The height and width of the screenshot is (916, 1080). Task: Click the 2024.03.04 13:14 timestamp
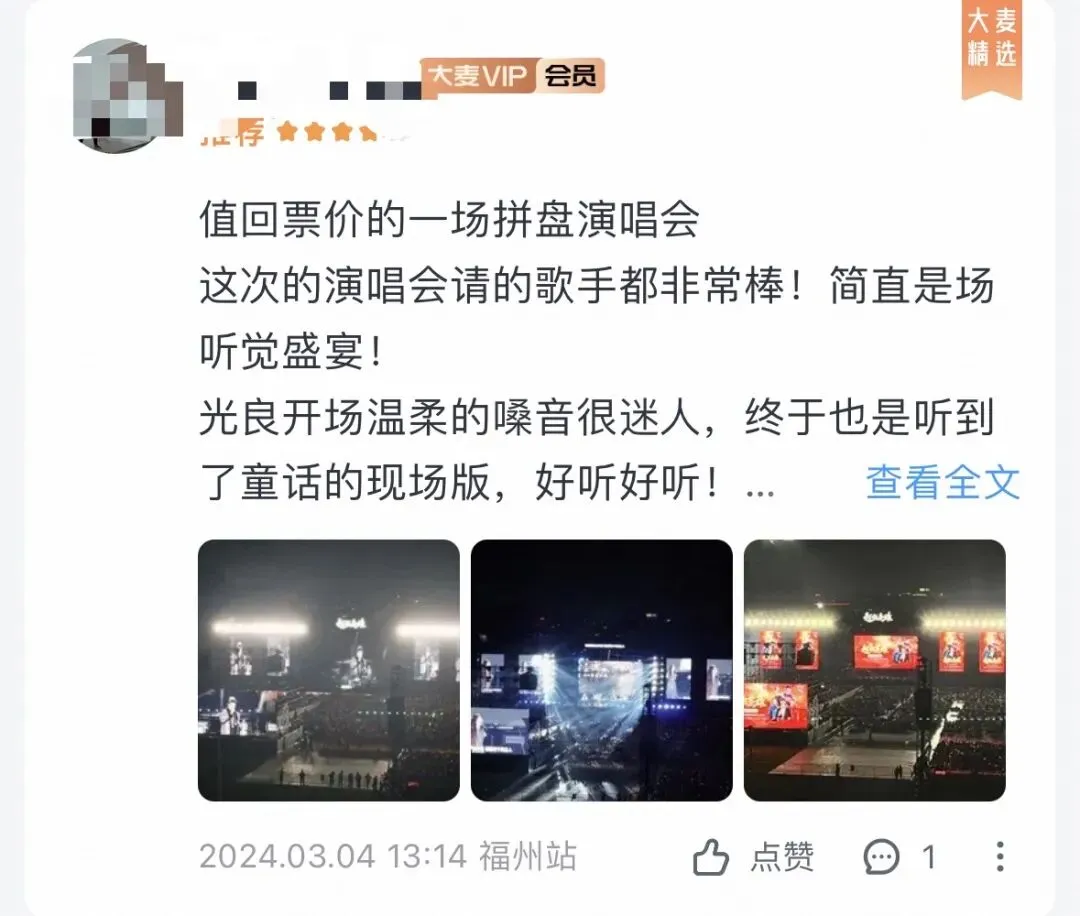point(333,857)
